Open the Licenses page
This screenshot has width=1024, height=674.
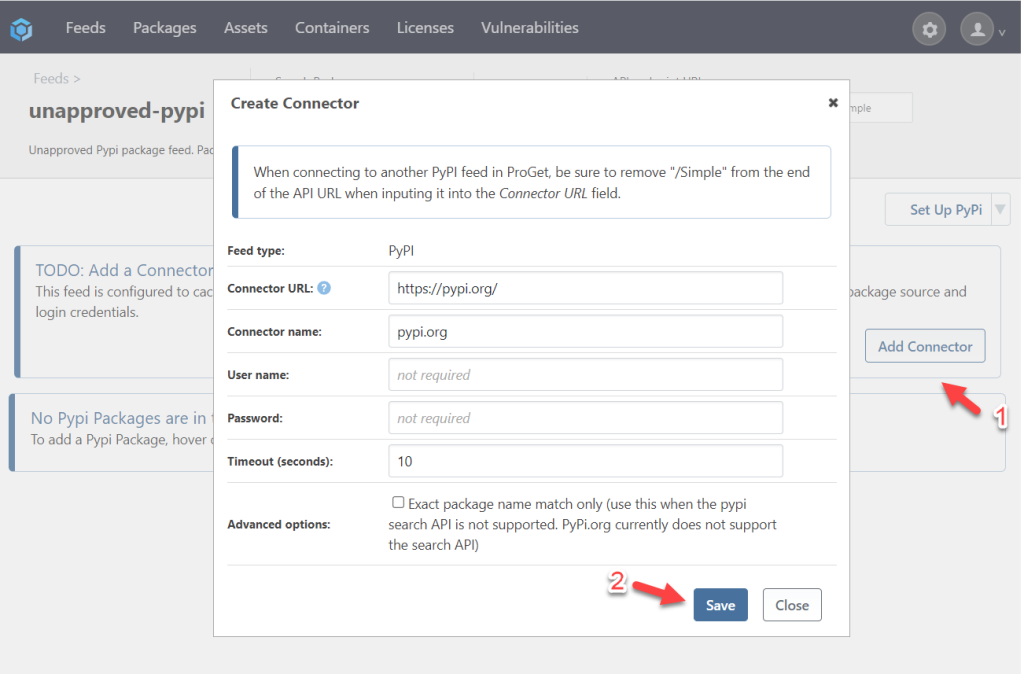pos(425,28)
